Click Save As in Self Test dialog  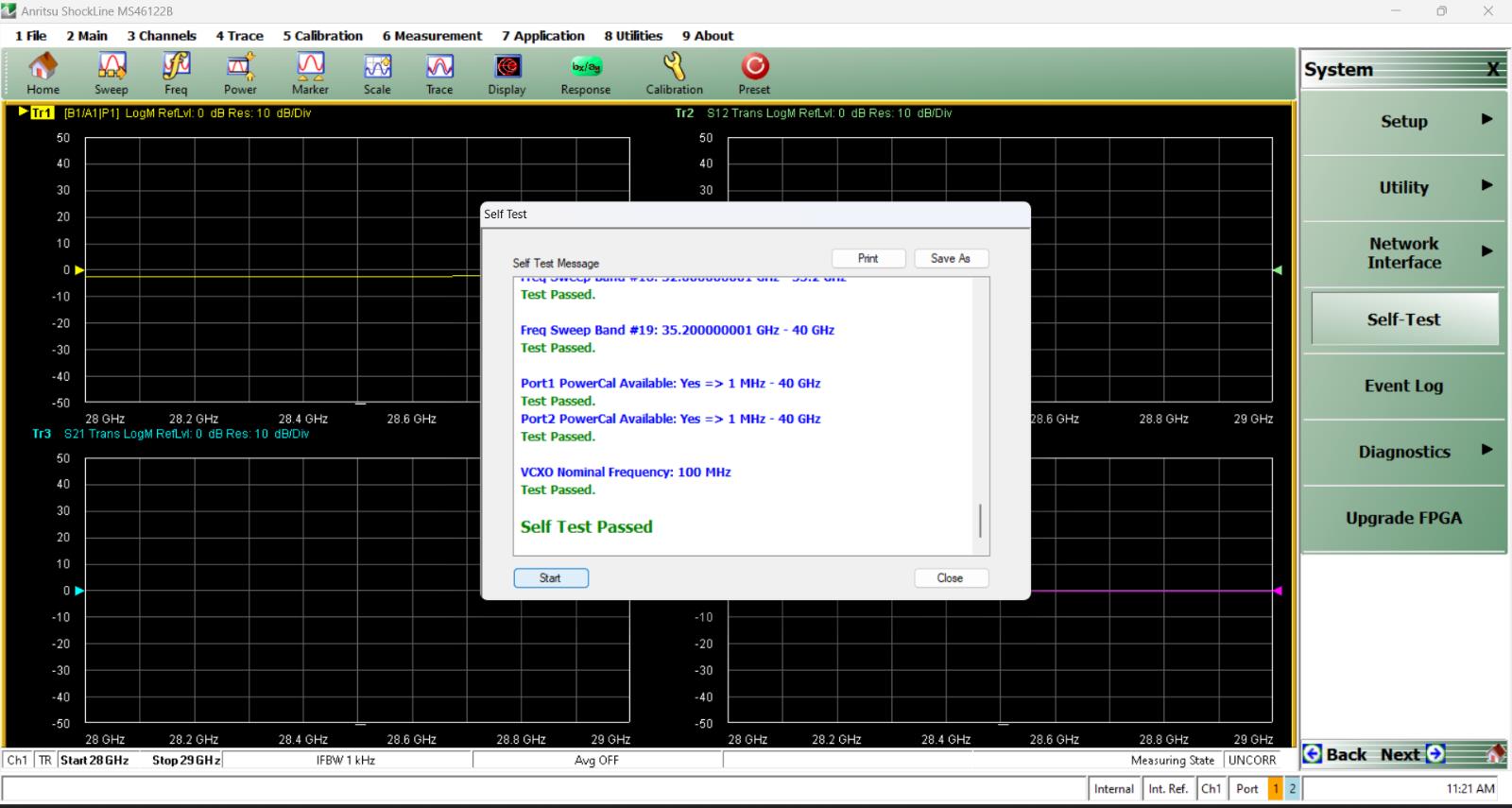(951, 258)
